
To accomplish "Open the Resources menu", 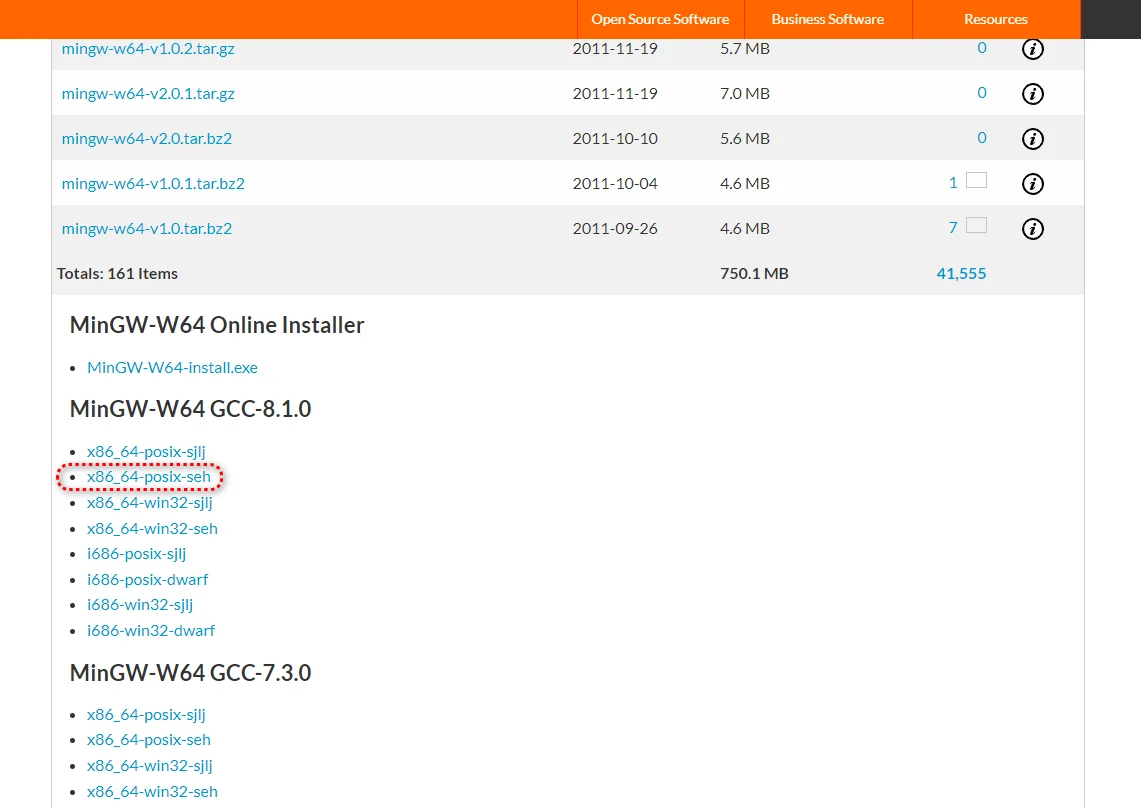I will [995, 20].
